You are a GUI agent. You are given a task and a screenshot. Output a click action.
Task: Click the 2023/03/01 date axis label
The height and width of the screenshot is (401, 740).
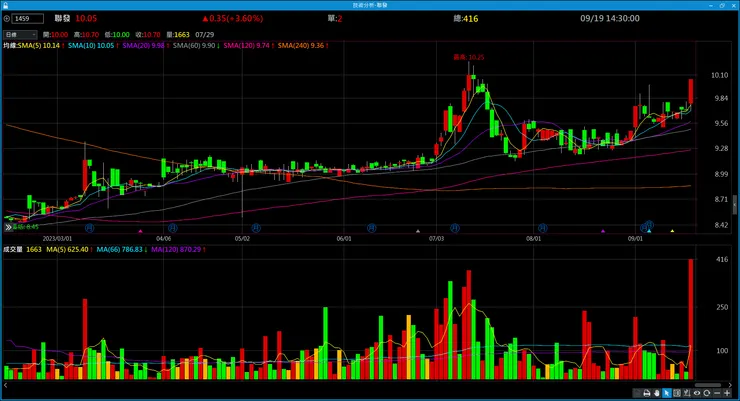(x=57, y=239)
